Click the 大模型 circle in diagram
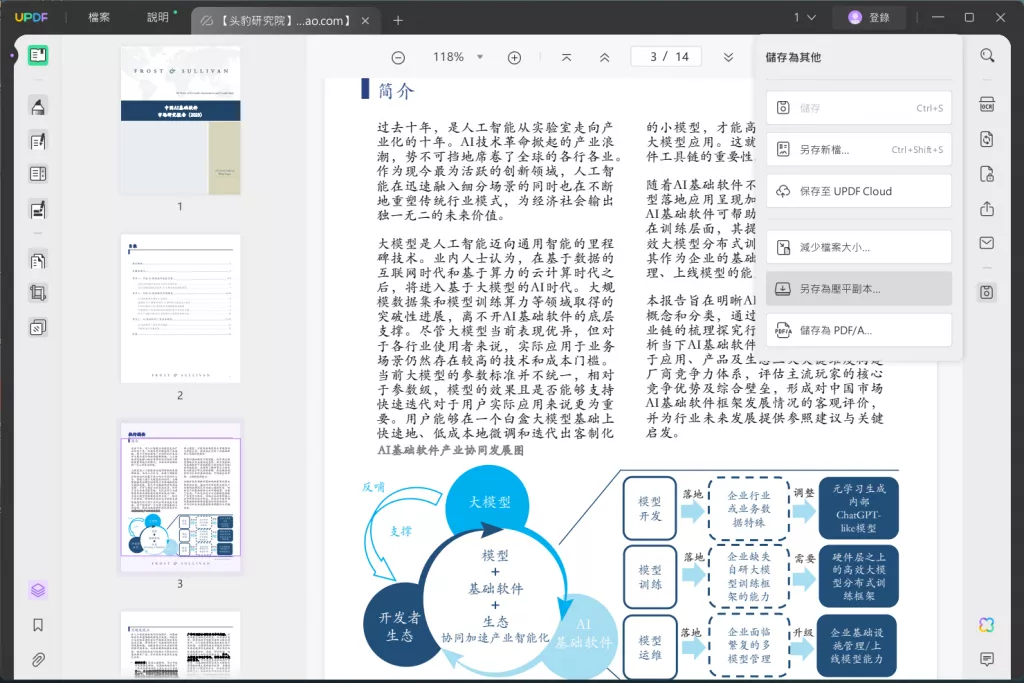 489,502
